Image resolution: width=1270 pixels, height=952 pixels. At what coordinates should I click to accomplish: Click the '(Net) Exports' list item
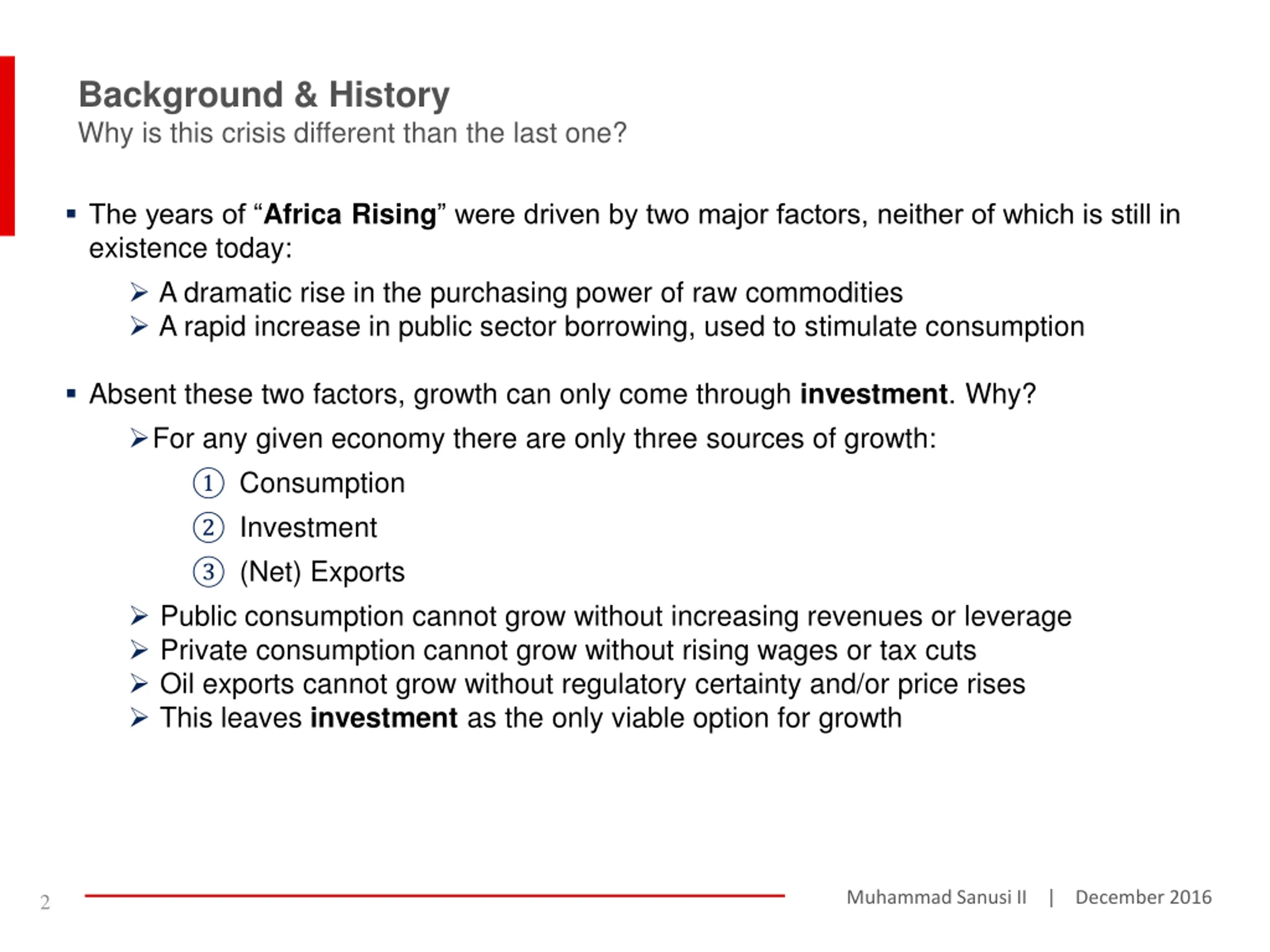[x=322, y=572]
